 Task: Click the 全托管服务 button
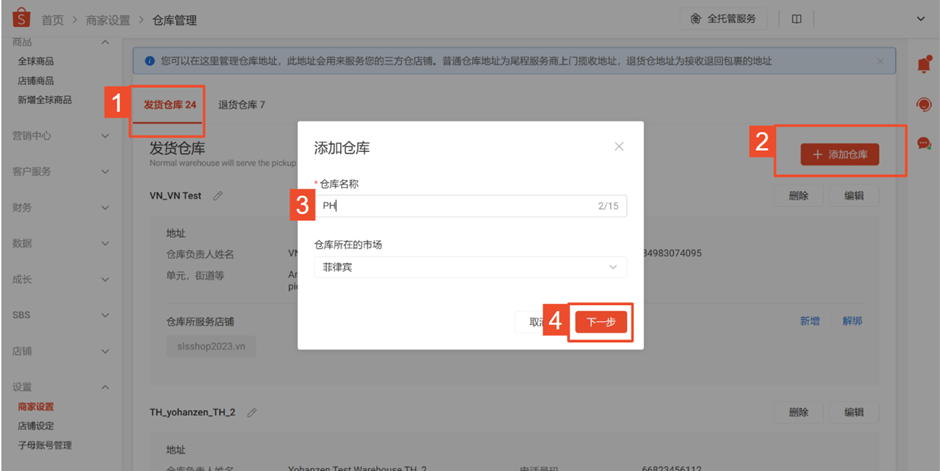[724, 19]
